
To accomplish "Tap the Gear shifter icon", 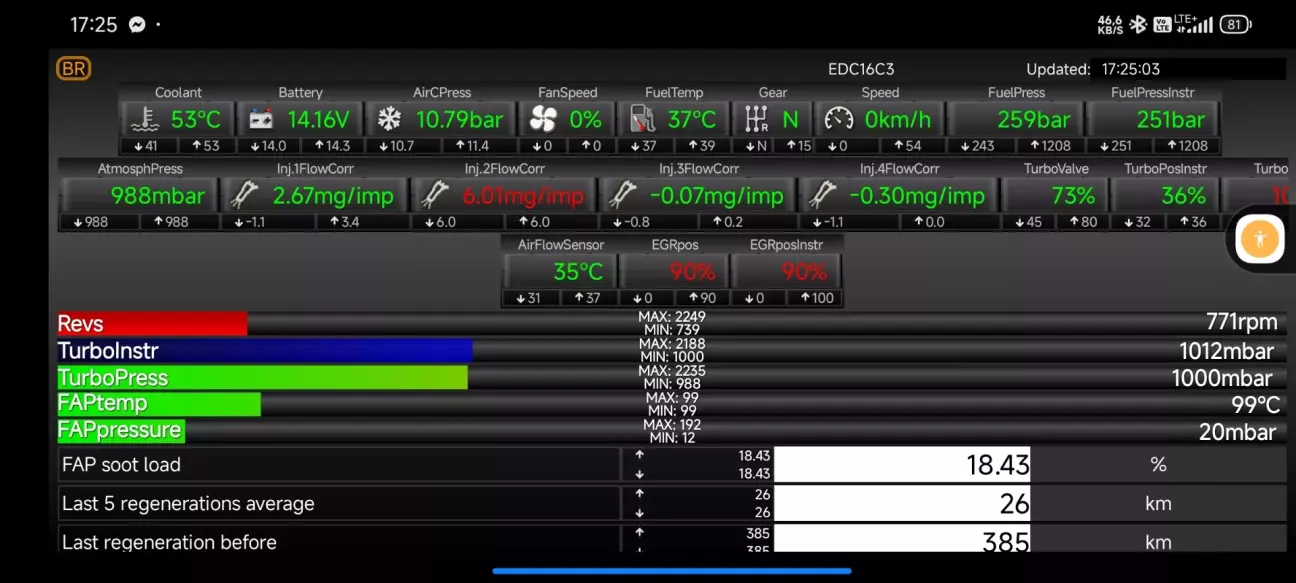I will click(756, 120).
